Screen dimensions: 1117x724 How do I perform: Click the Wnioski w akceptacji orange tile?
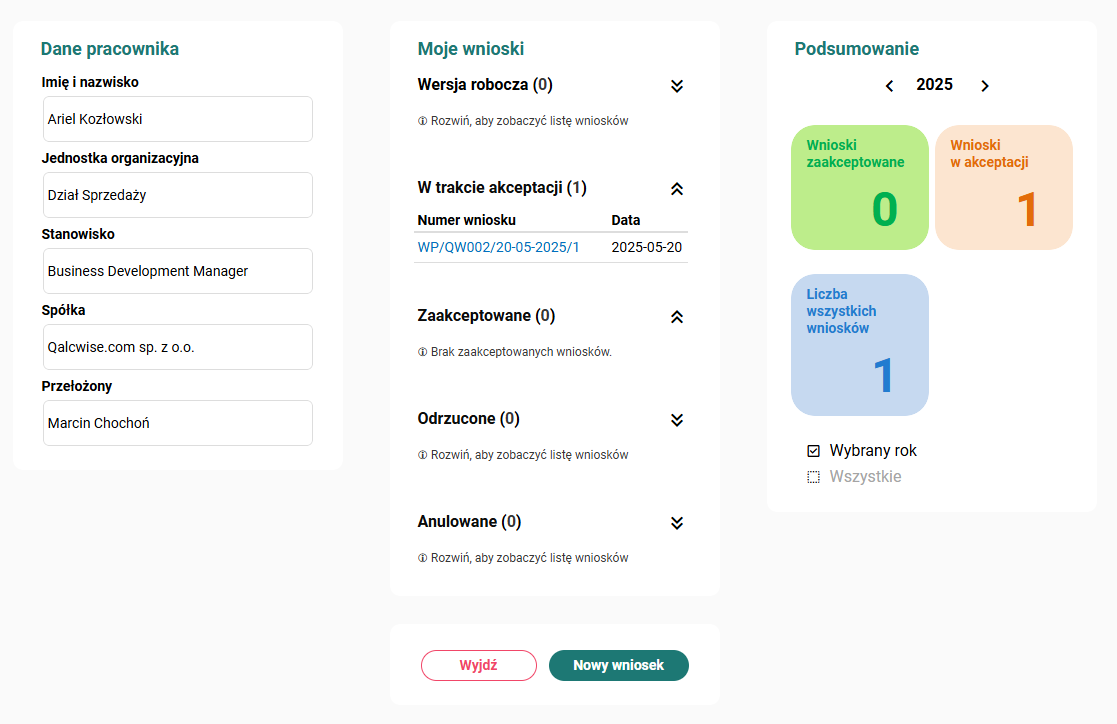pyautogui.click(x=1003, y=187)
